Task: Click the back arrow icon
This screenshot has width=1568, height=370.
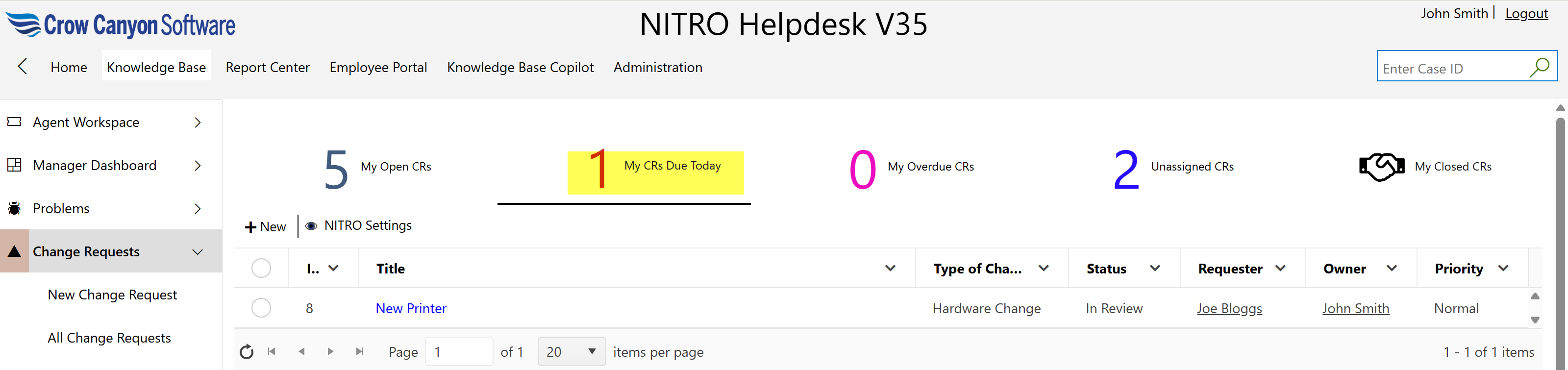Action: point(23,66)
